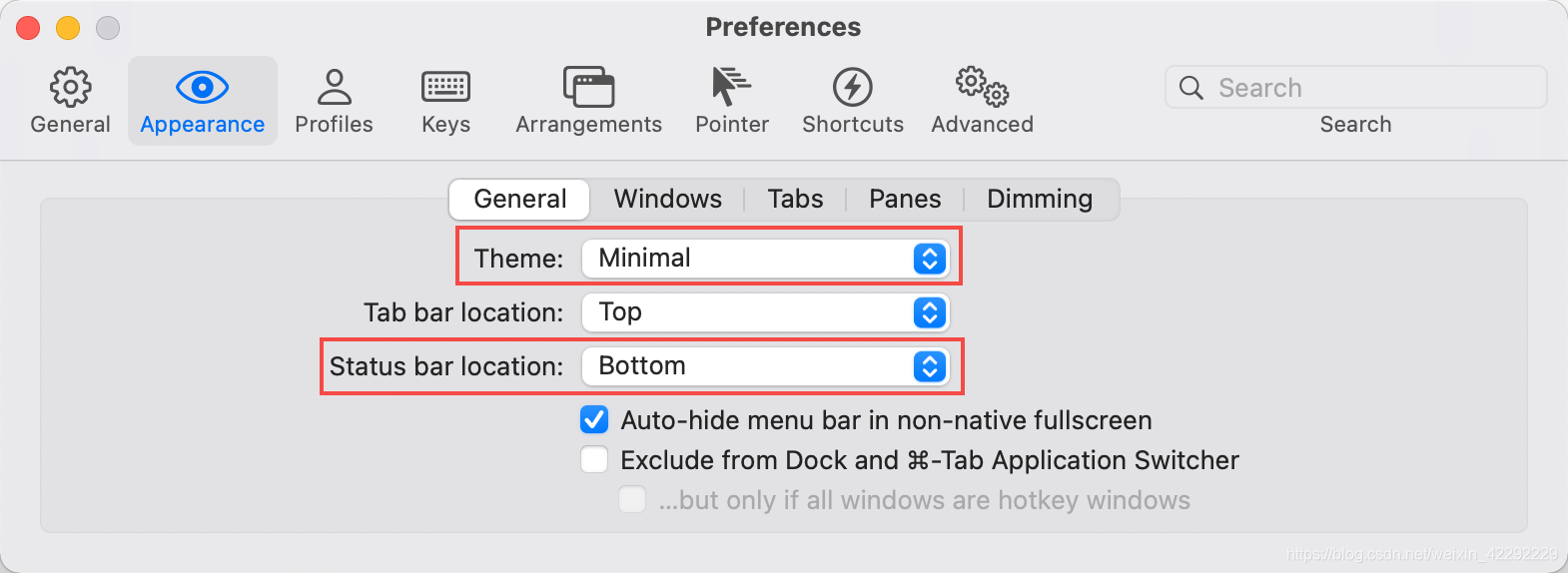
Task: Switch to the Tabs tab
Action: [x=795, y=199]
